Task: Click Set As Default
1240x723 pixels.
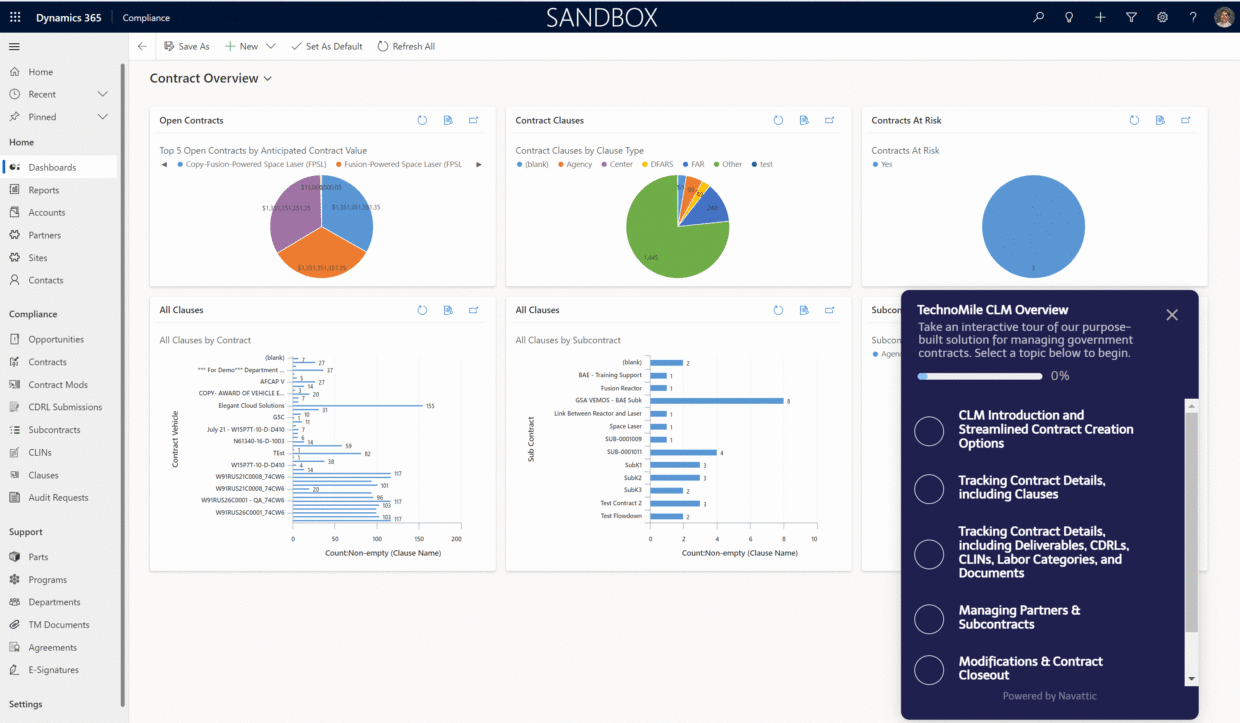Action: coord(326,46)
